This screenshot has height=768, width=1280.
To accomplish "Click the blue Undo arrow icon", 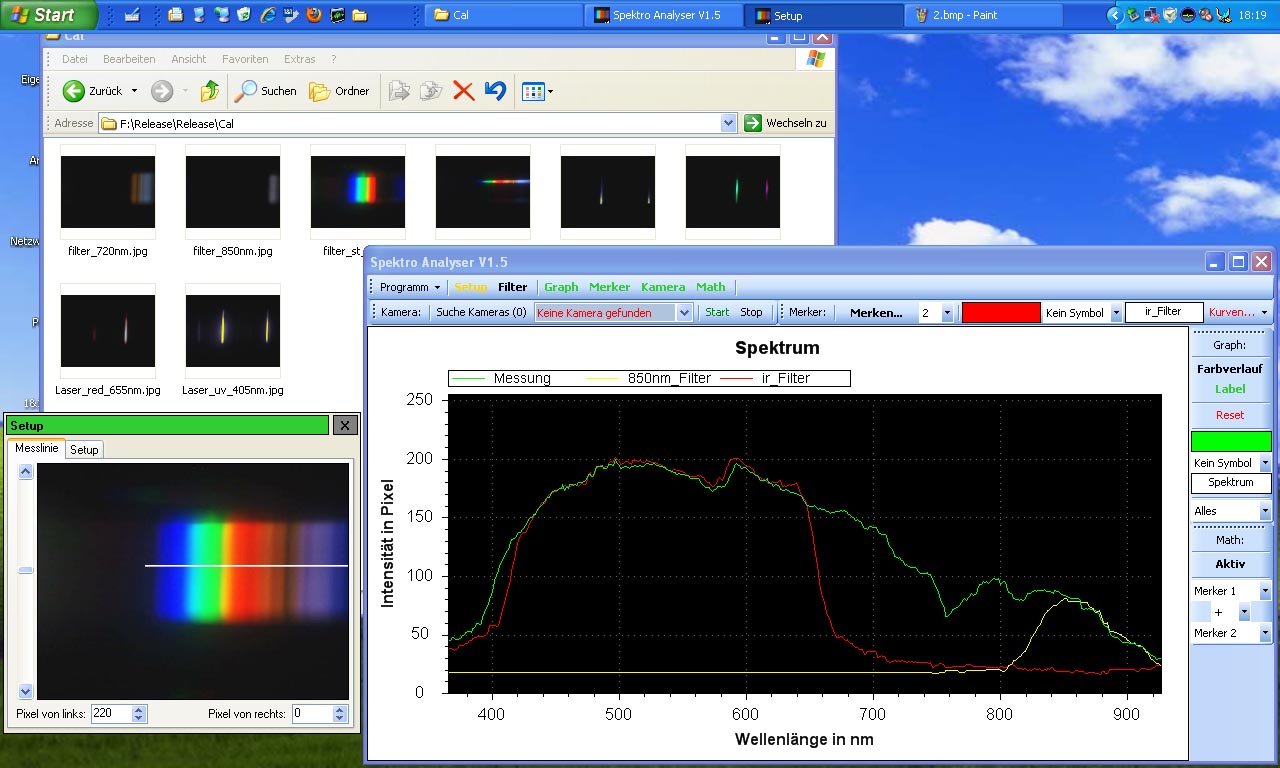I will point(495,91).
